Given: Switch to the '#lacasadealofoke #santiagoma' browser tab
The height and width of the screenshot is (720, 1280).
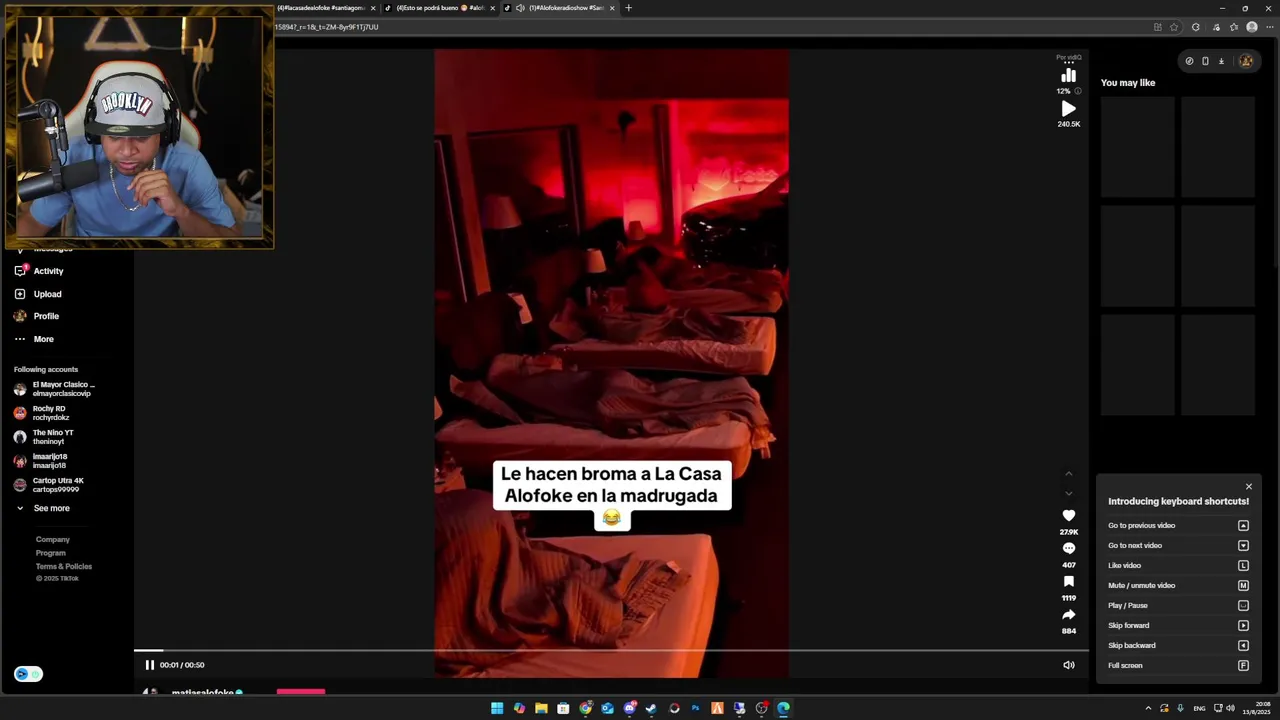Looking at the screenshot, I should coord(325,8).
